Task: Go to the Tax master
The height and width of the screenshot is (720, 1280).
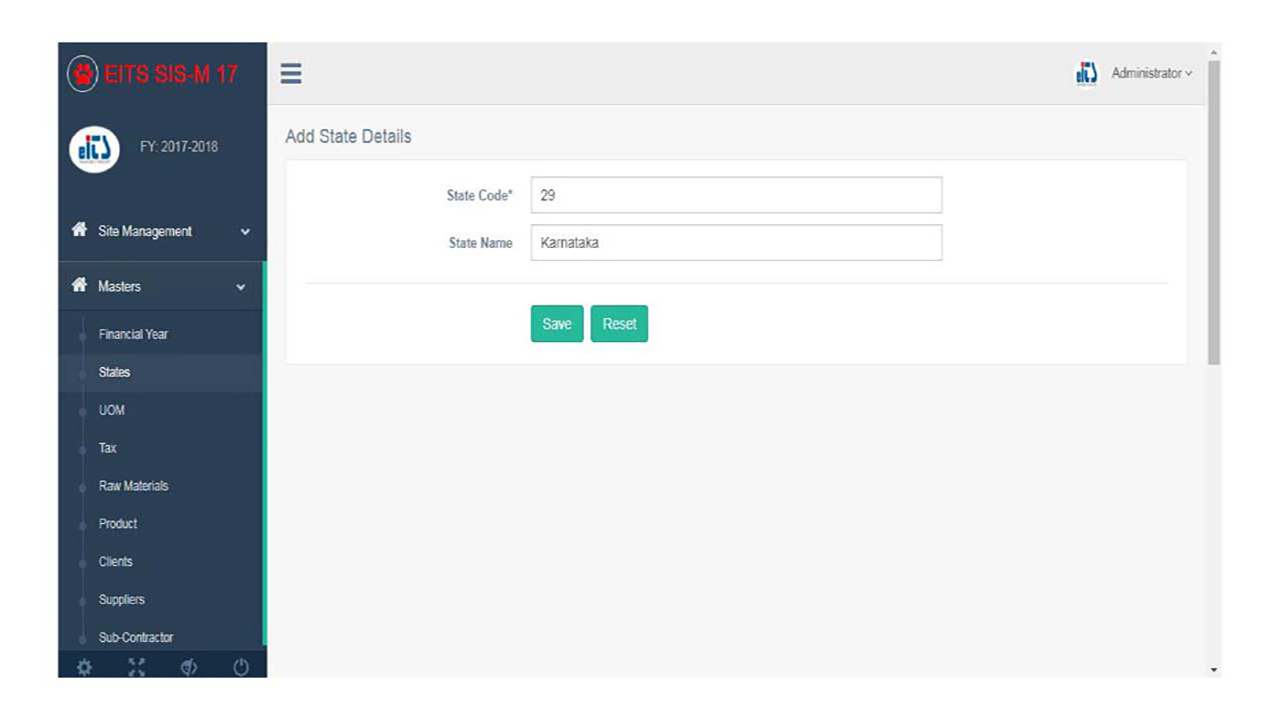Action: tap(107, 448)
